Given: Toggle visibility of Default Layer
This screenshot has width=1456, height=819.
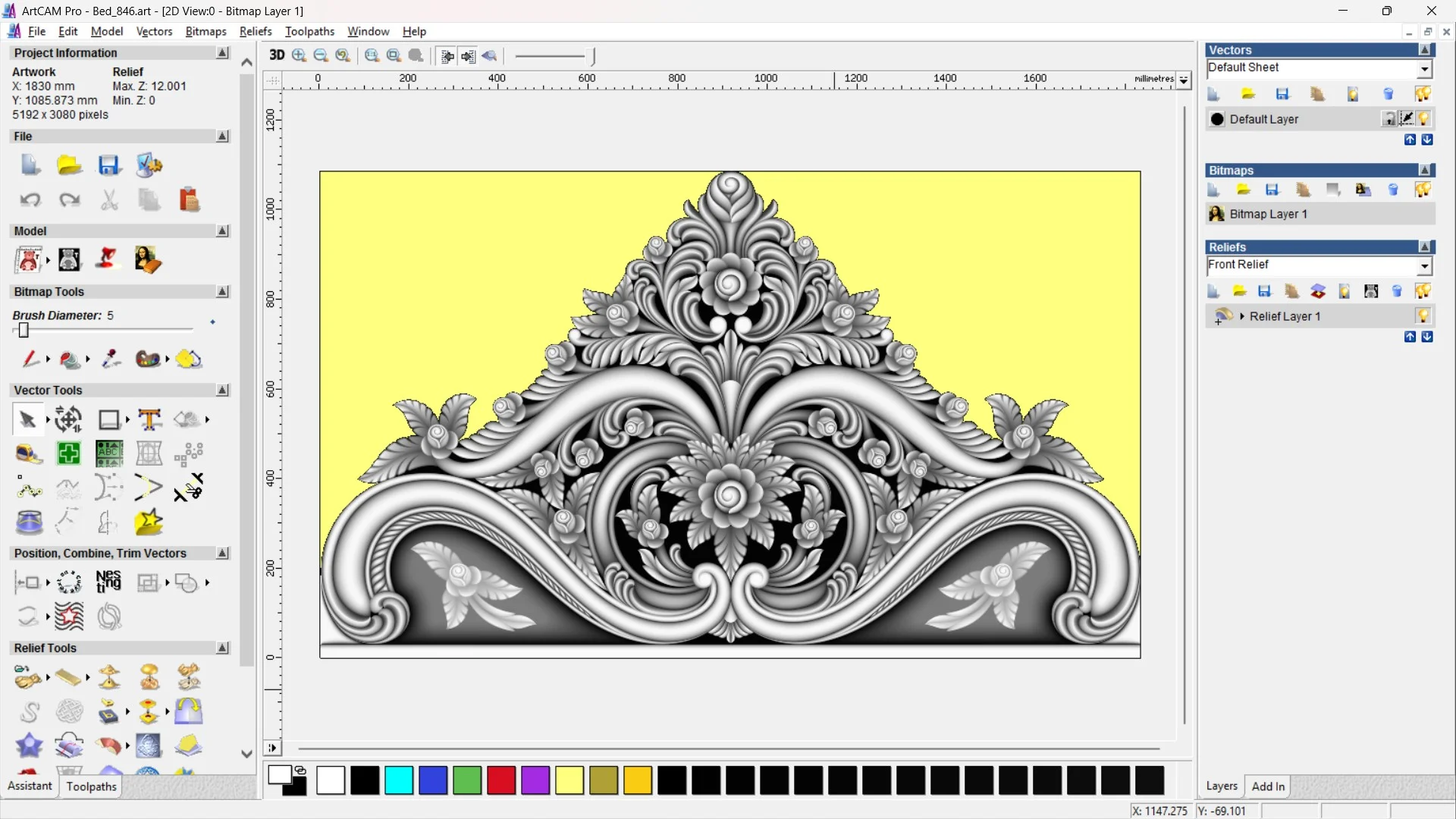Looking at the screenshot, I should pyautogui.click(x=1424, y=119).
